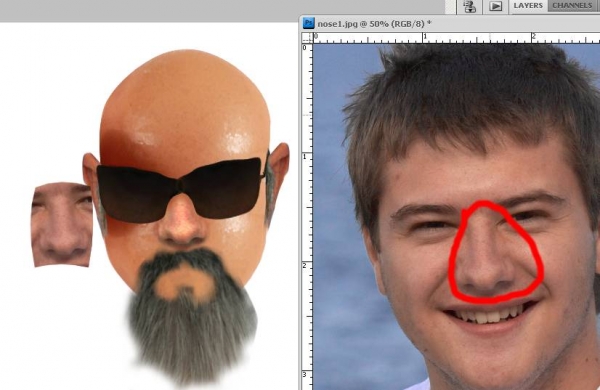The height and width of the screenshot is (390, 600).
Task: Click the horizontal ruler of nose1.jpg
Action: click(456, 38)
